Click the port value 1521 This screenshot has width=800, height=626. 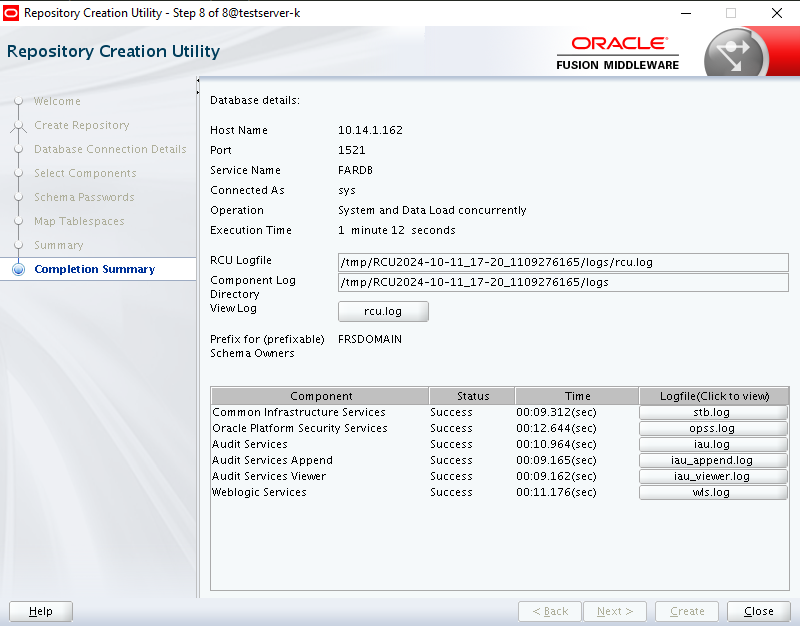tap(352, 150)
